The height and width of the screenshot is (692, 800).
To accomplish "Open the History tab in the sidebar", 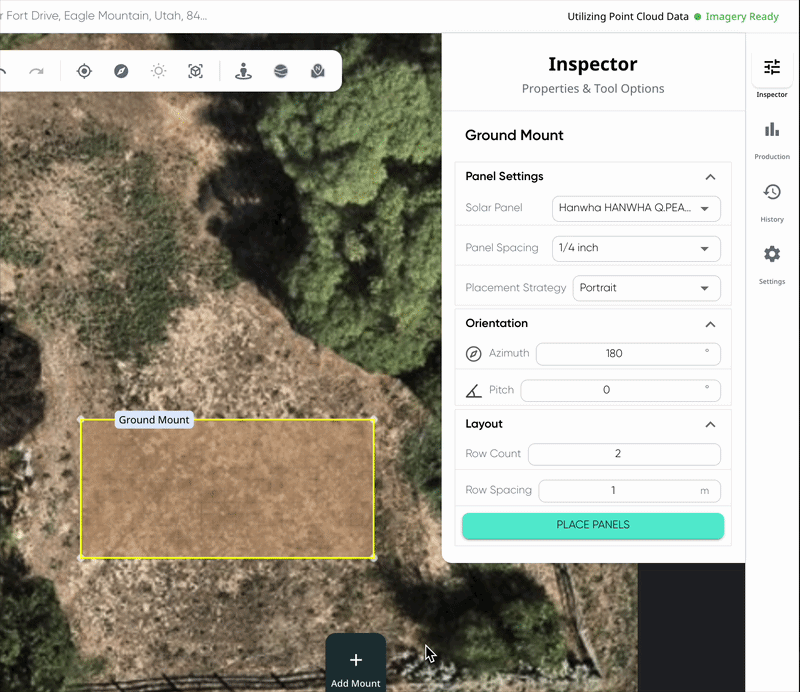I will [x=772, y=201].
